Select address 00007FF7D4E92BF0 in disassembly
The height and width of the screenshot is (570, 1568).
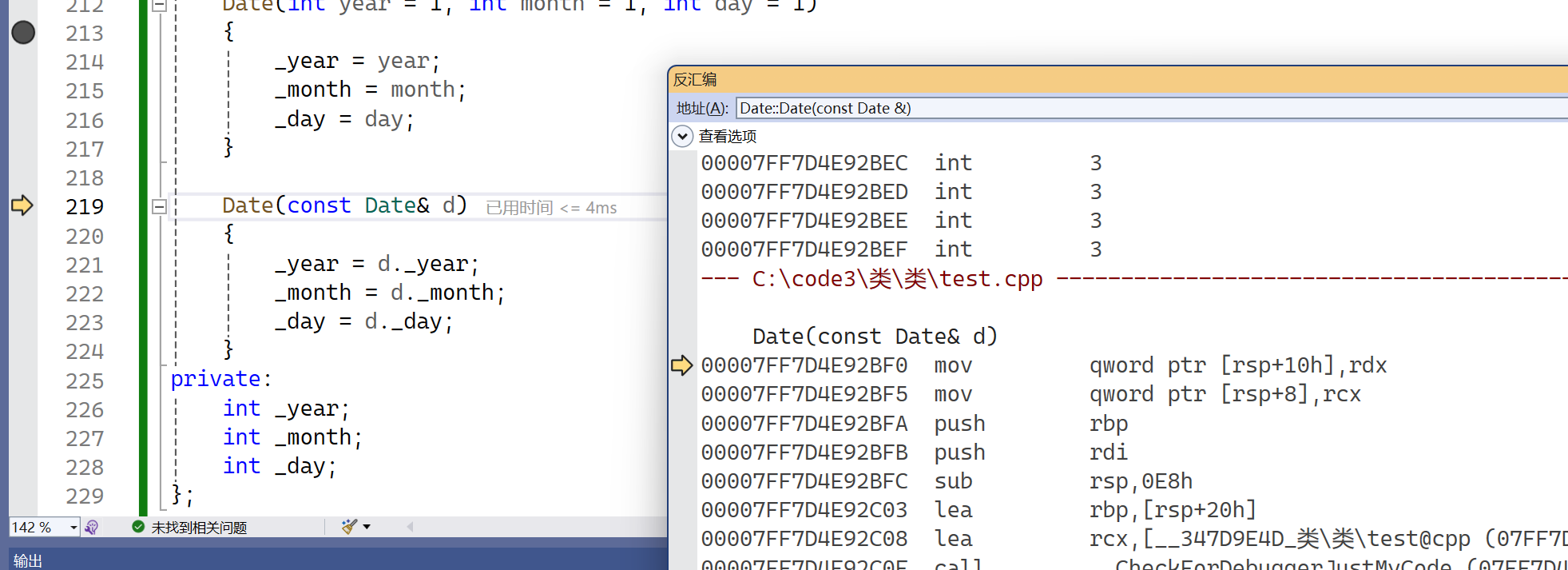coord(804,365)
